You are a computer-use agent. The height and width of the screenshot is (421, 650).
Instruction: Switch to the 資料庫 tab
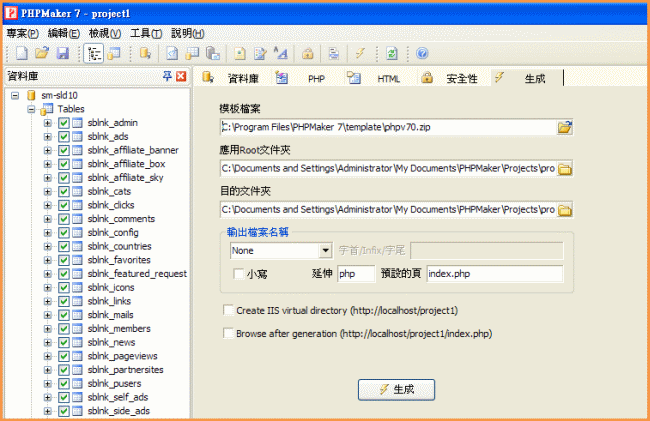point(234,78)
